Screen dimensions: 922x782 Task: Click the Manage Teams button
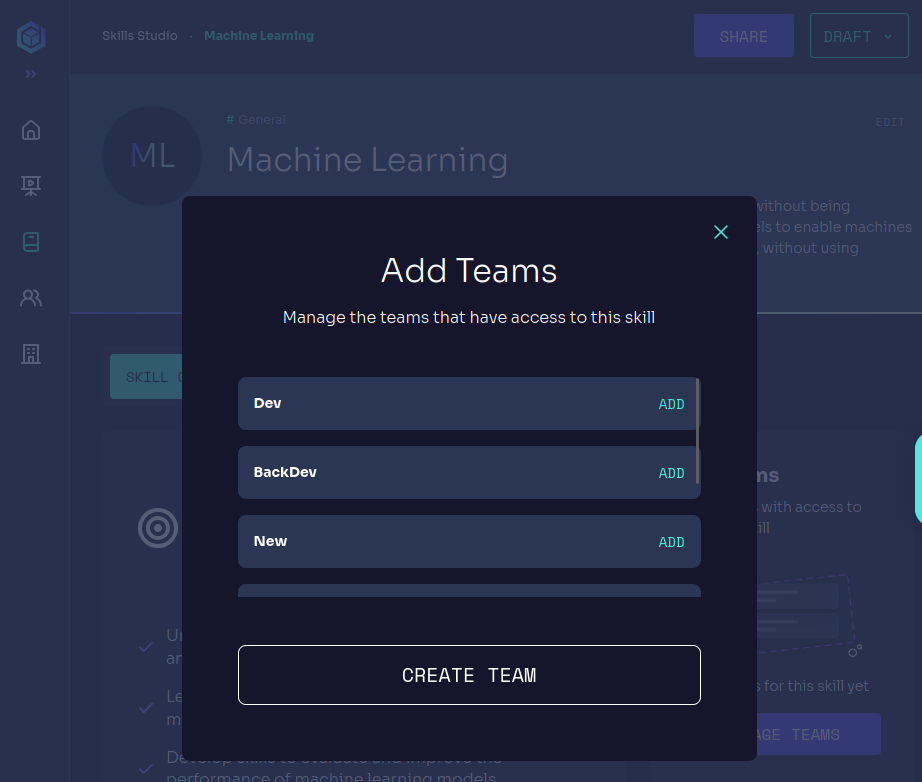pos(812,734)
